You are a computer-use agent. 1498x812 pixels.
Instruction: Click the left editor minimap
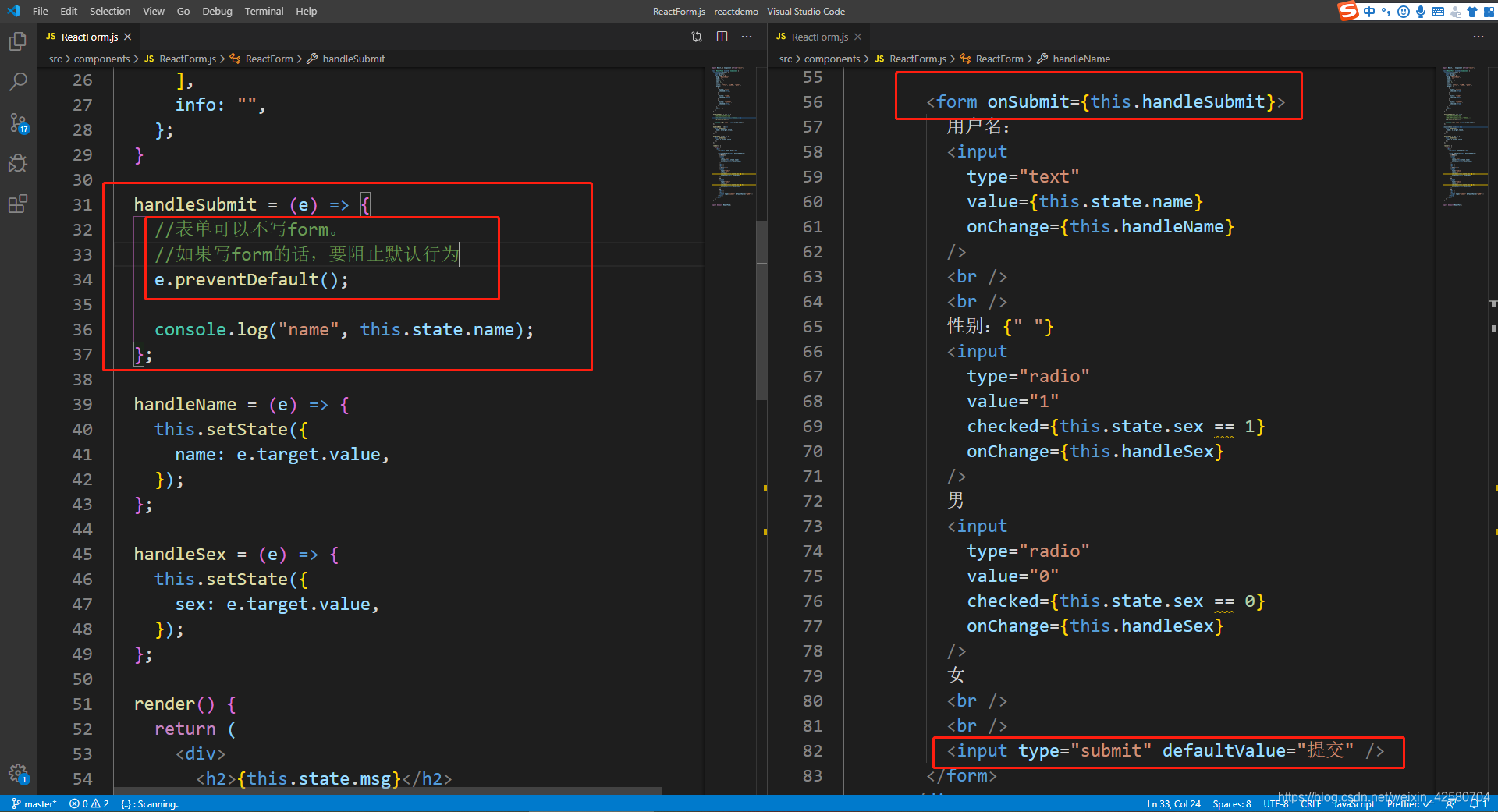click(x=733, y=137)
